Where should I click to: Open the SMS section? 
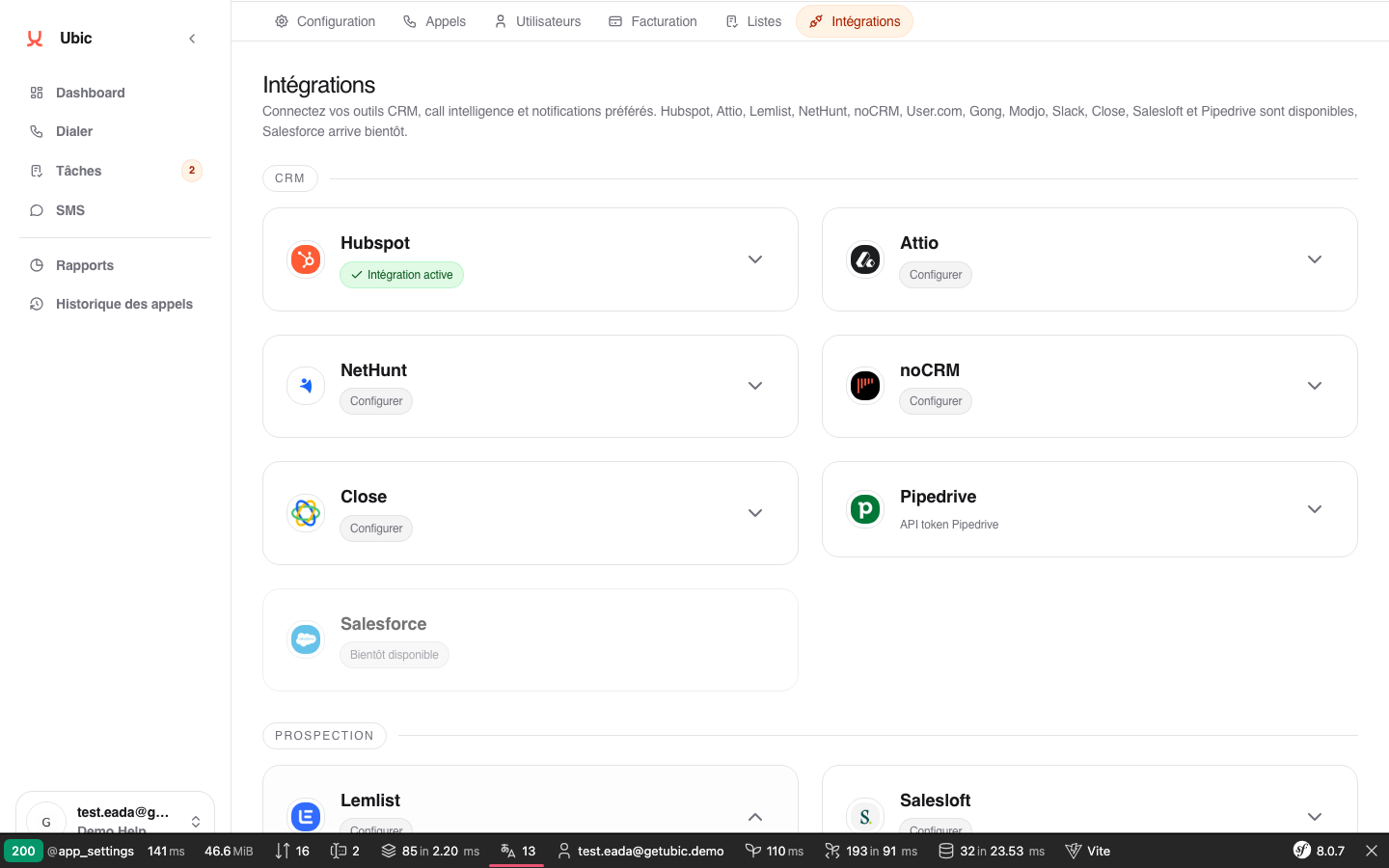click(x=70, y=210)
